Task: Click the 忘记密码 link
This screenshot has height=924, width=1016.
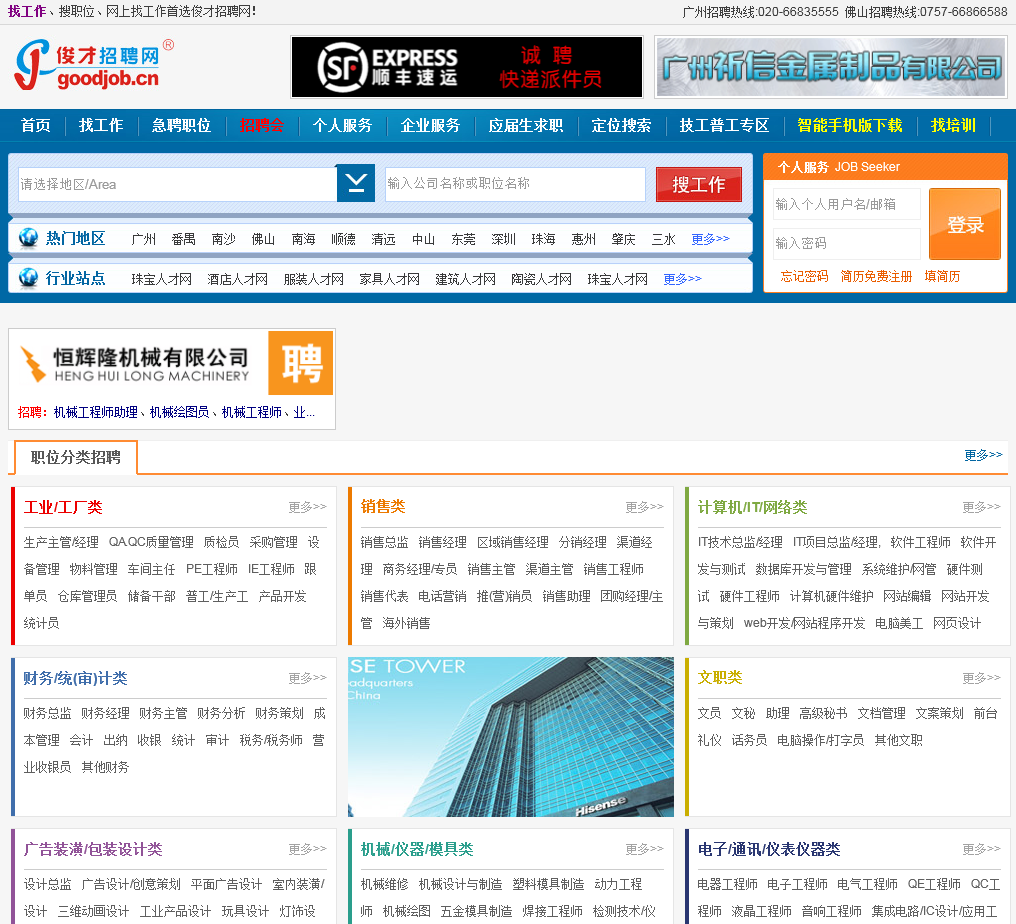Action: (x=804, y=276)
